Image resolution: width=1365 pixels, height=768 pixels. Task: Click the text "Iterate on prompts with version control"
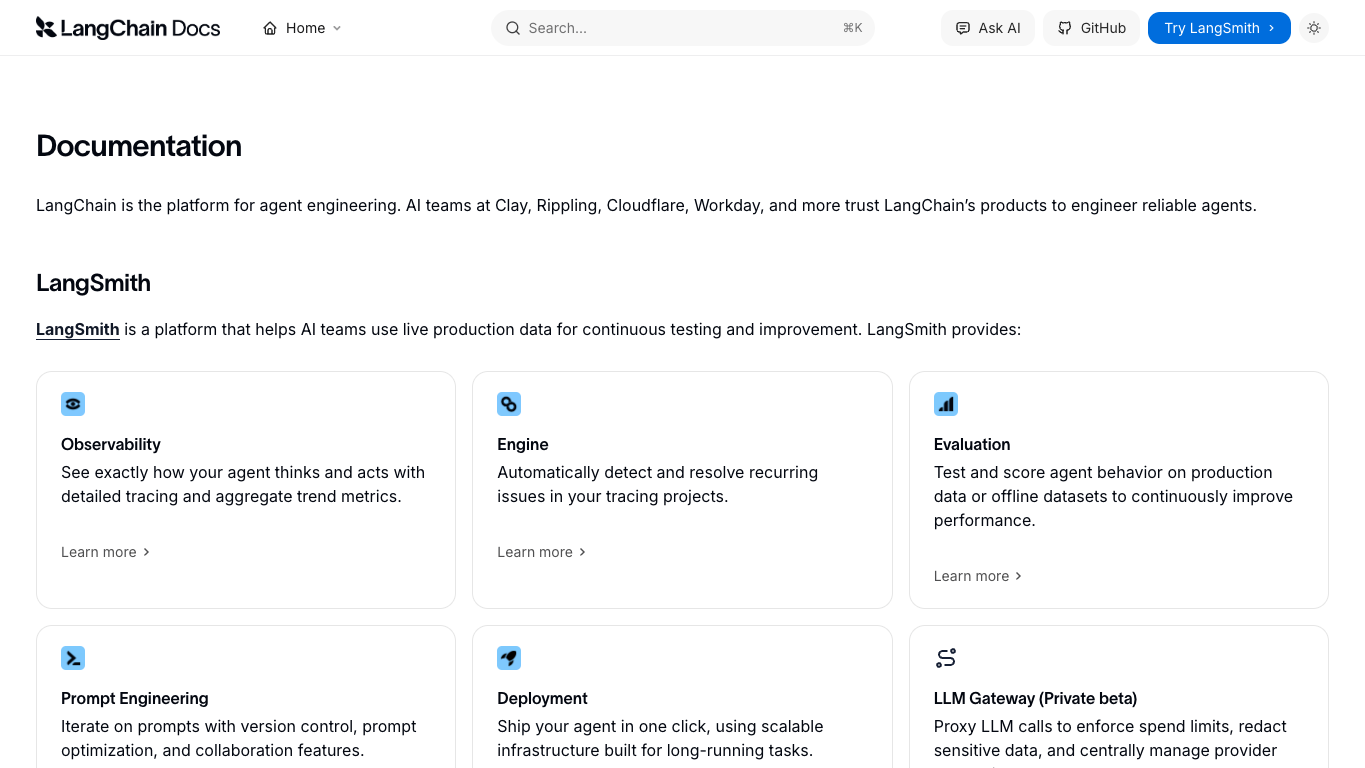(209, 726)
